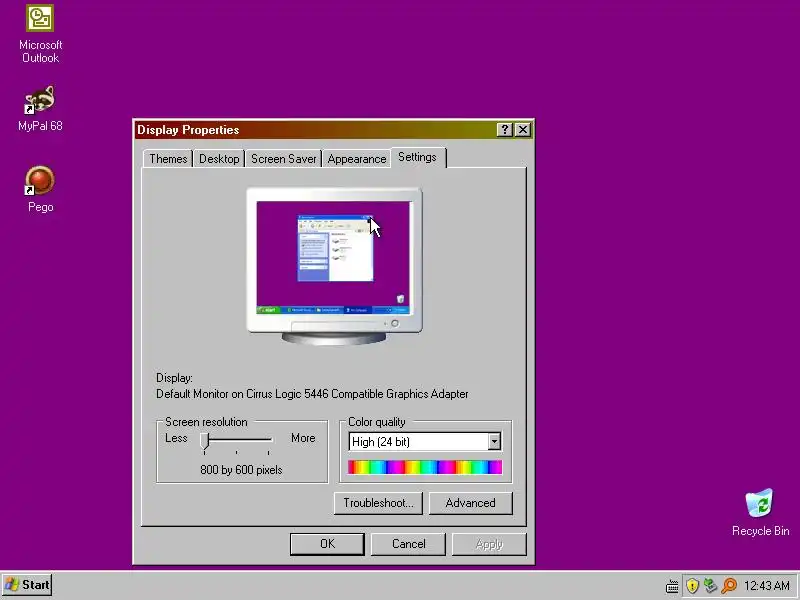Select the Recycle Bin desktop icon

[x=760, y=504]
